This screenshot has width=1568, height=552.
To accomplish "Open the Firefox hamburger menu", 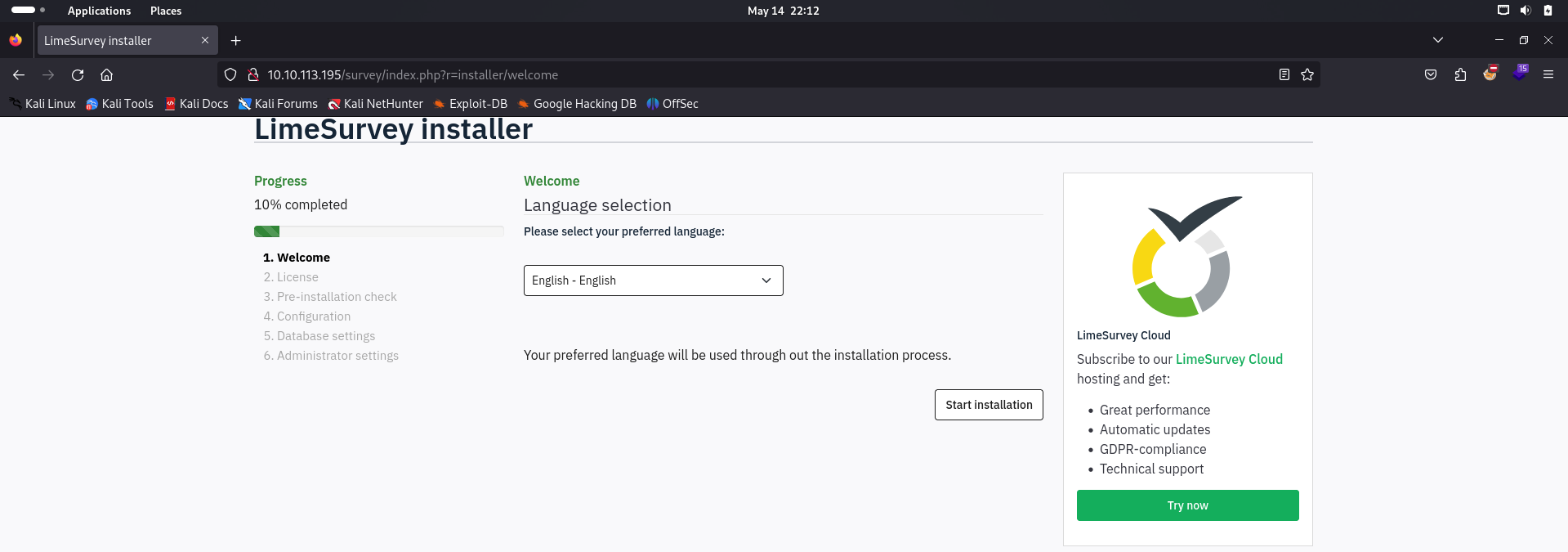I will tap(1548, 74).
